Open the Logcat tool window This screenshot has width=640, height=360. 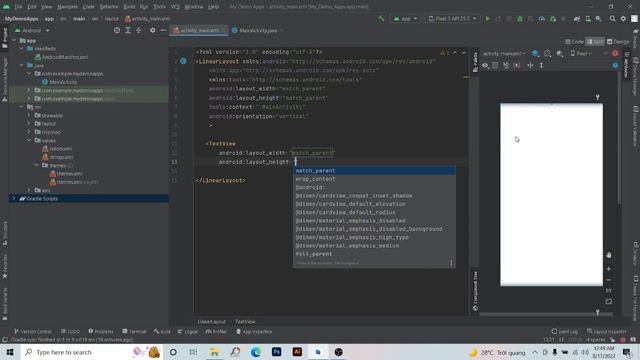point(188,331)
